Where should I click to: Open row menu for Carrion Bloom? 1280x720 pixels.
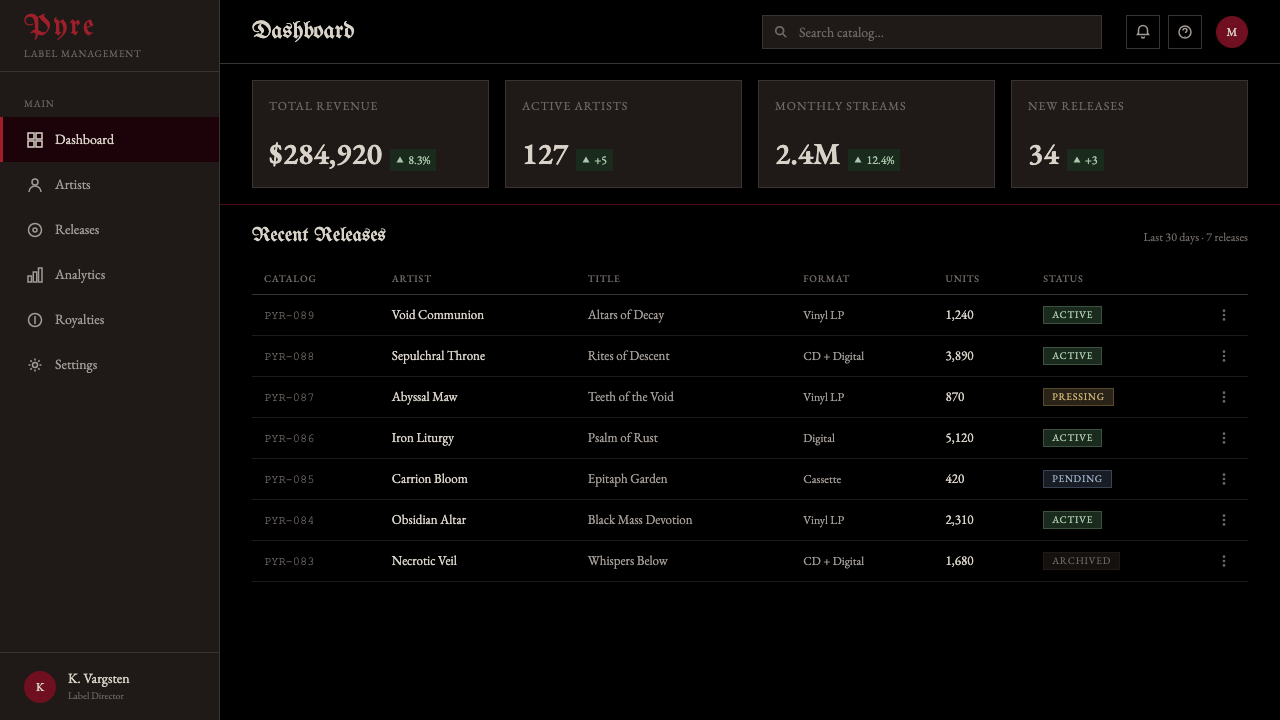[x=1224, y=479]
